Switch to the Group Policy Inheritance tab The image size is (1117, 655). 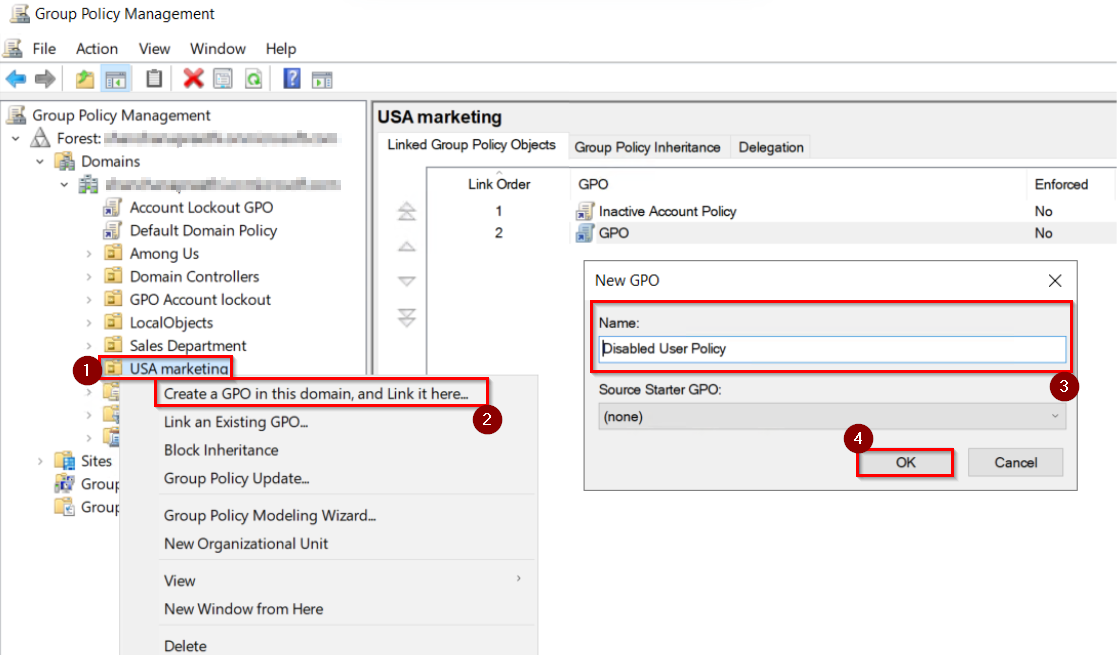(648, 146)
